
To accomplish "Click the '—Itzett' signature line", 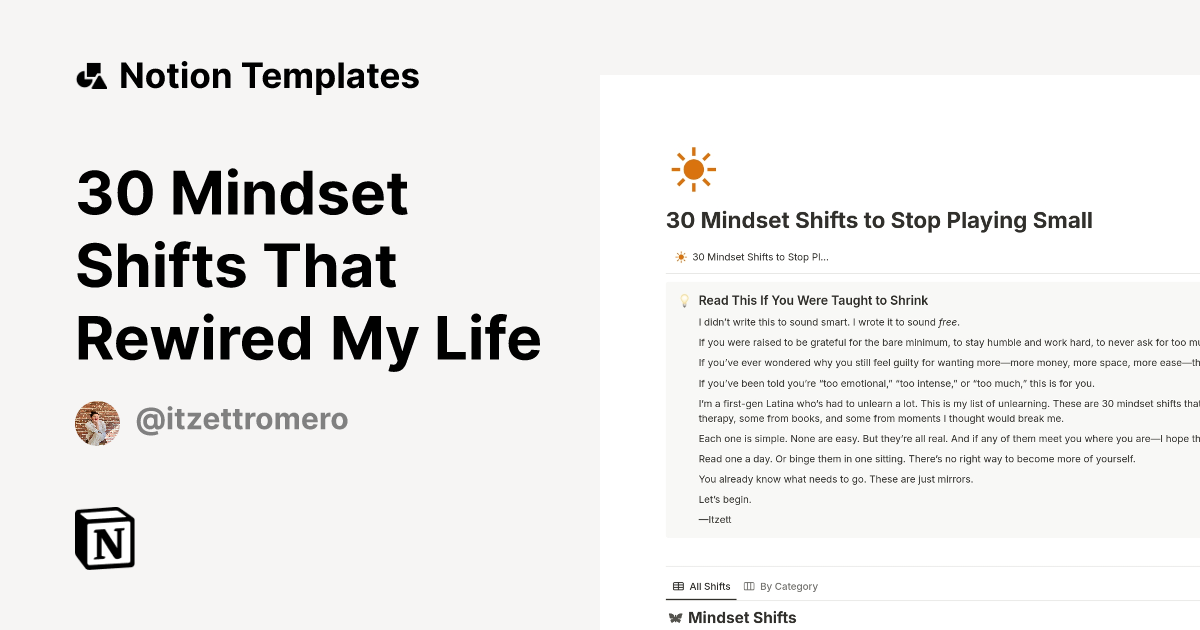I will (x=714, y=519).
